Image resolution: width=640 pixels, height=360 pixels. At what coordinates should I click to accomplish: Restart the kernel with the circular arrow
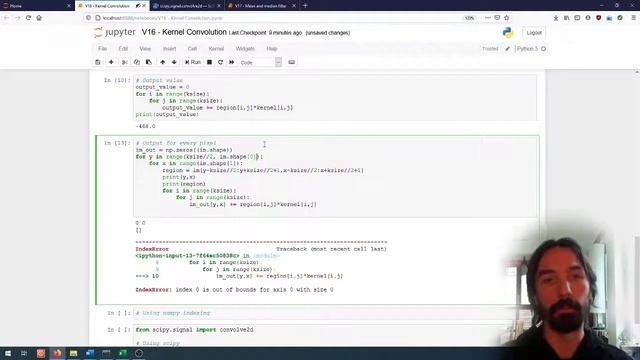point(220,62)
